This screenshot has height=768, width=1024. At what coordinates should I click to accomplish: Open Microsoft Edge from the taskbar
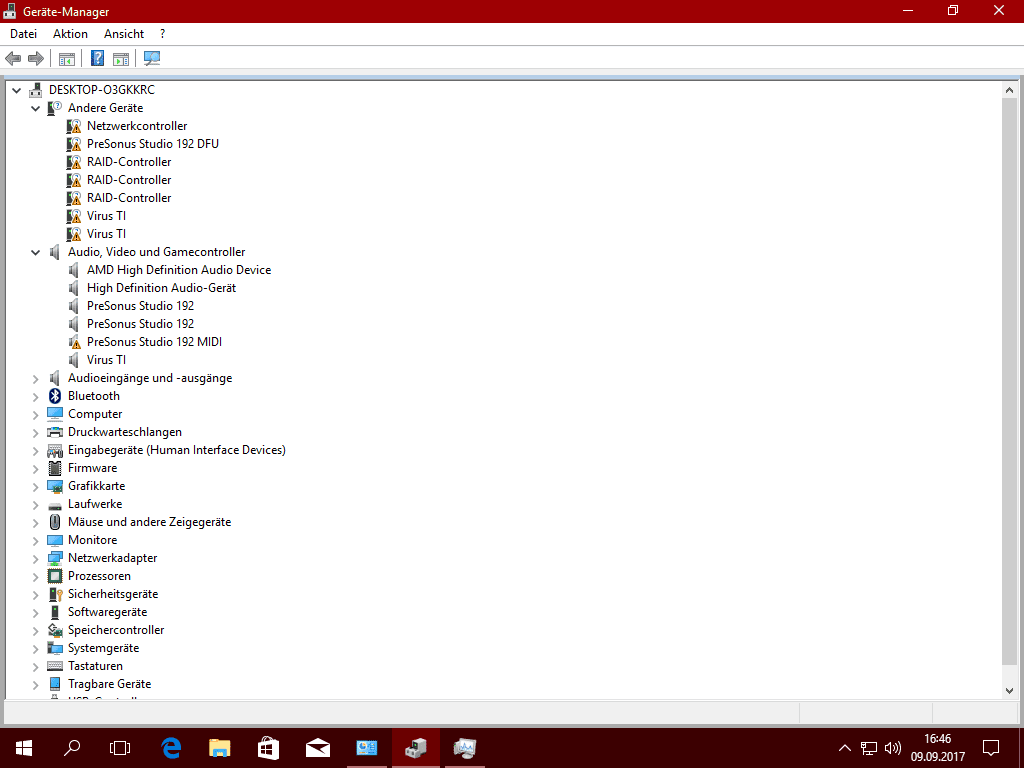pyautogui.click(x=171, y=748)
